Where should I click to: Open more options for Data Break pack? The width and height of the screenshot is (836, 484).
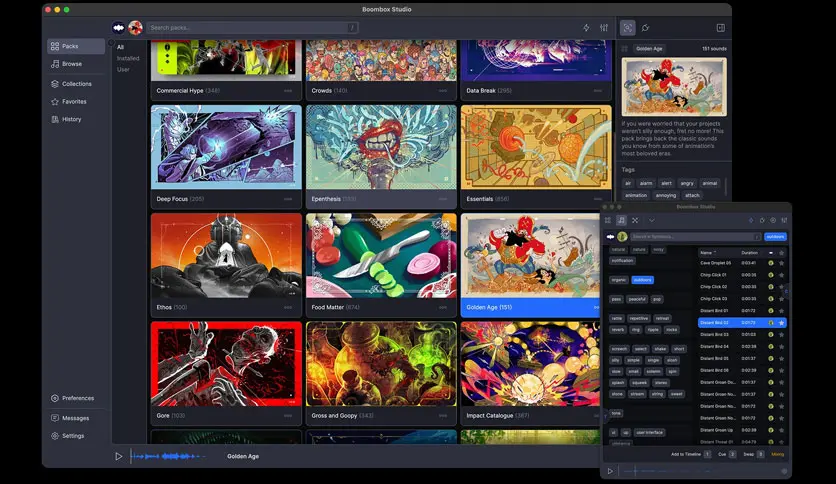tap(598, 91)
